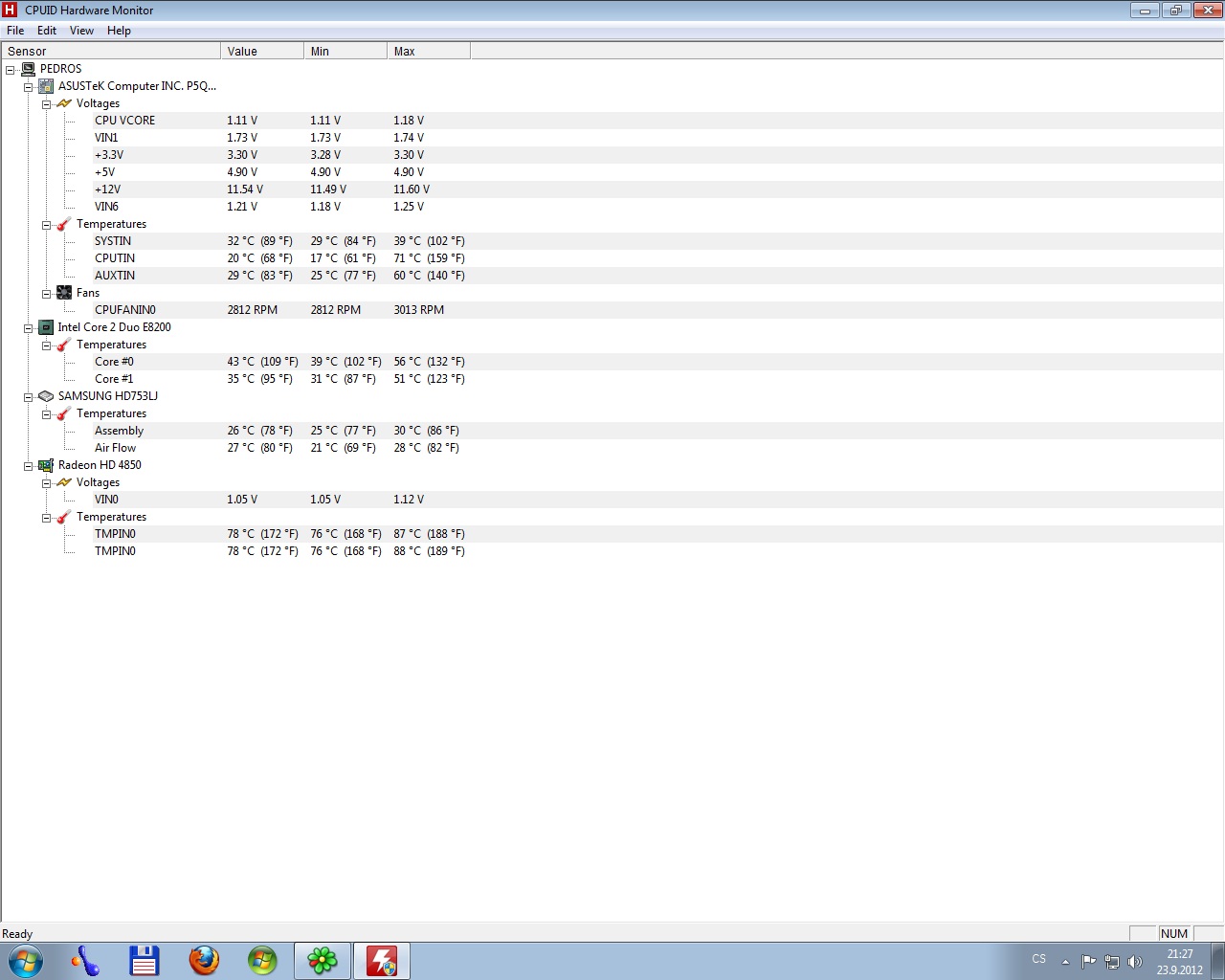
Task: Click the Fans icon in the tree
Action: pos(64,293)
